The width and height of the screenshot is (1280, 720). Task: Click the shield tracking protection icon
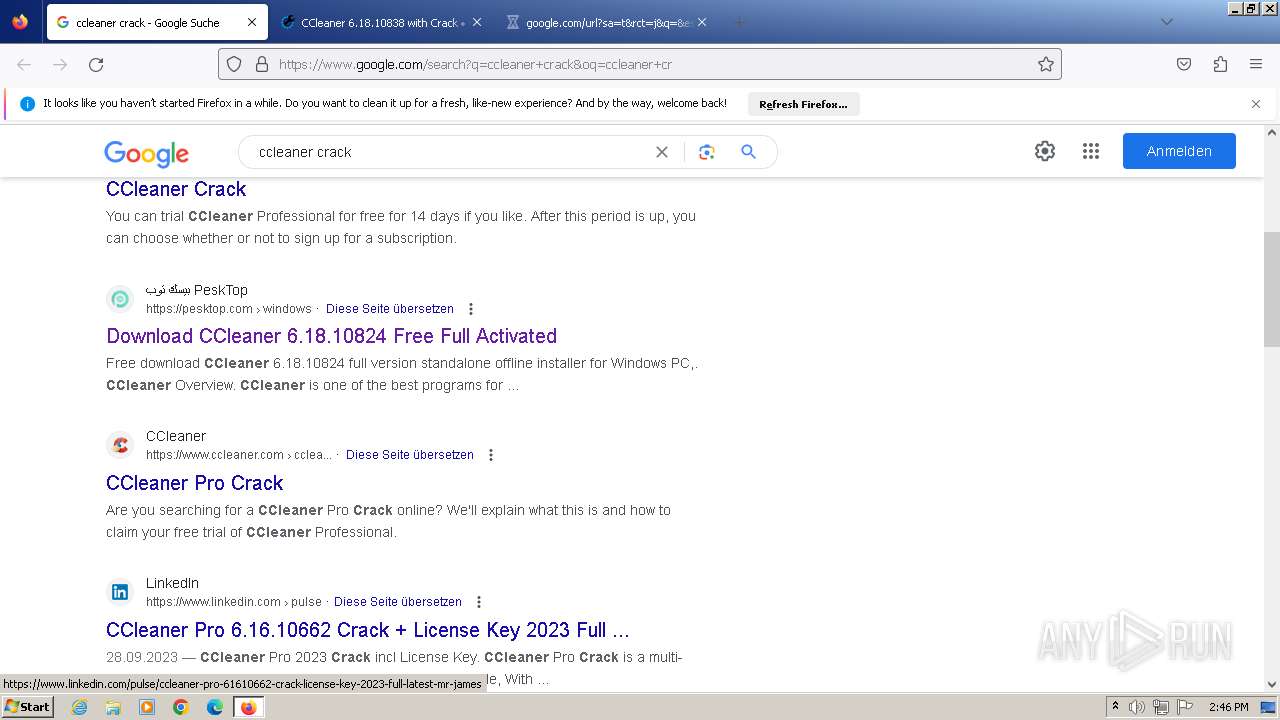234,64
